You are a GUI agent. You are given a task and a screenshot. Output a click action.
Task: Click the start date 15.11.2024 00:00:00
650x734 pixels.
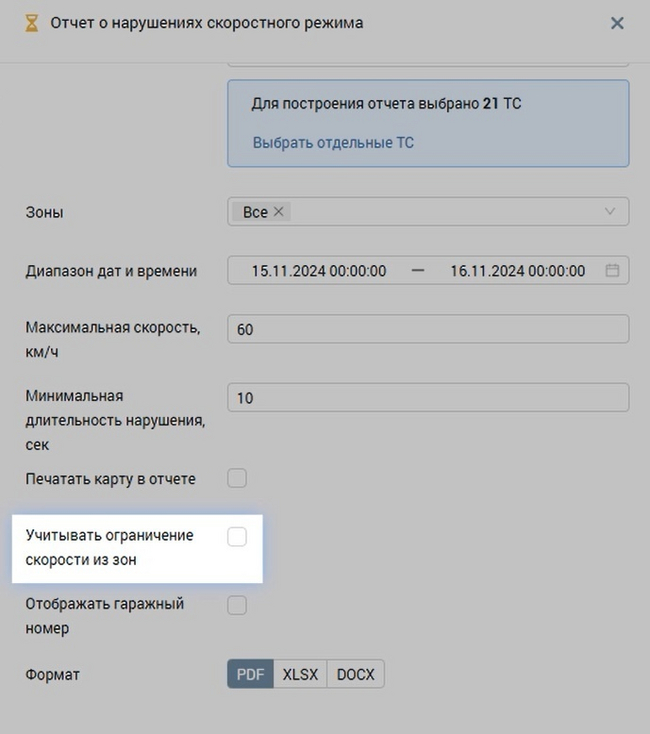point(319,271)
